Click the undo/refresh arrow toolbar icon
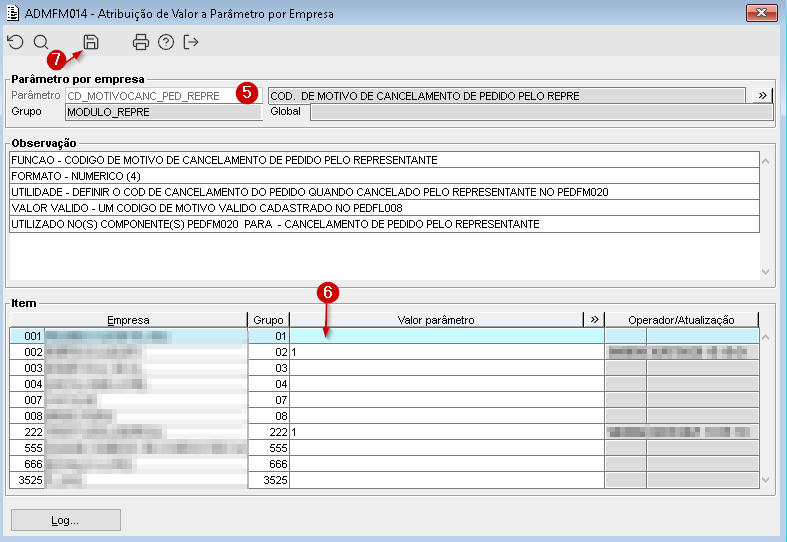 pyautogui.click(x=16, y=42)
